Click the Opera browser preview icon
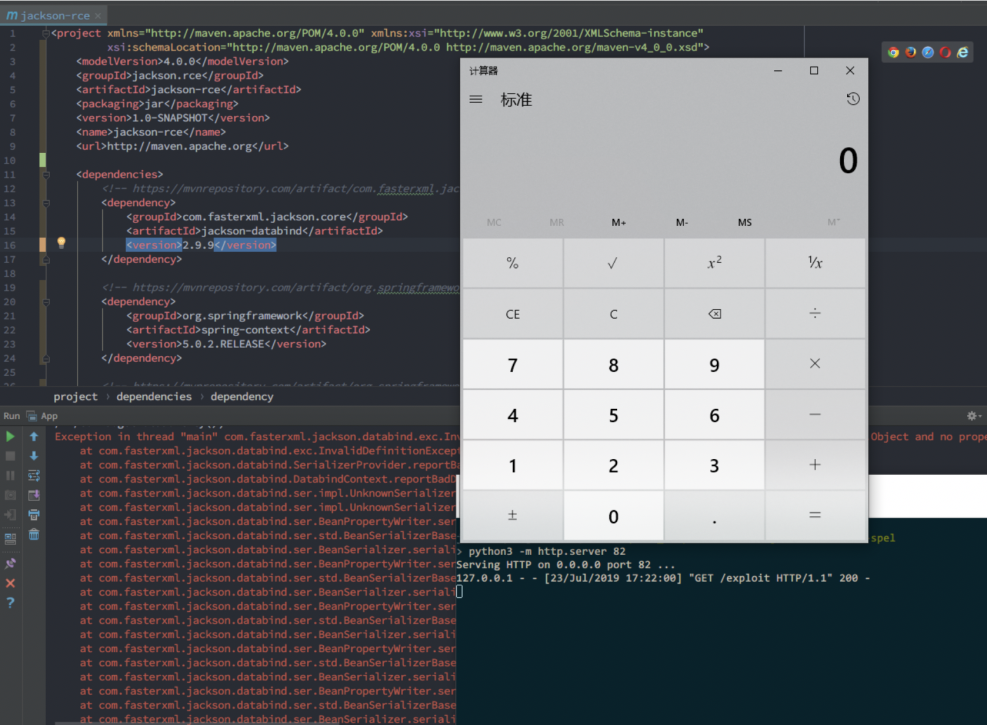987x725 pixels. pos(945,52)
